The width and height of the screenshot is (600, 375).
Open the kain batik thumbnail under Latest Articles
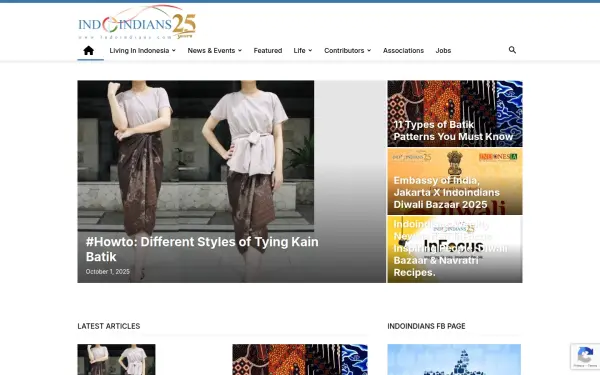click(x=116, y=359)
